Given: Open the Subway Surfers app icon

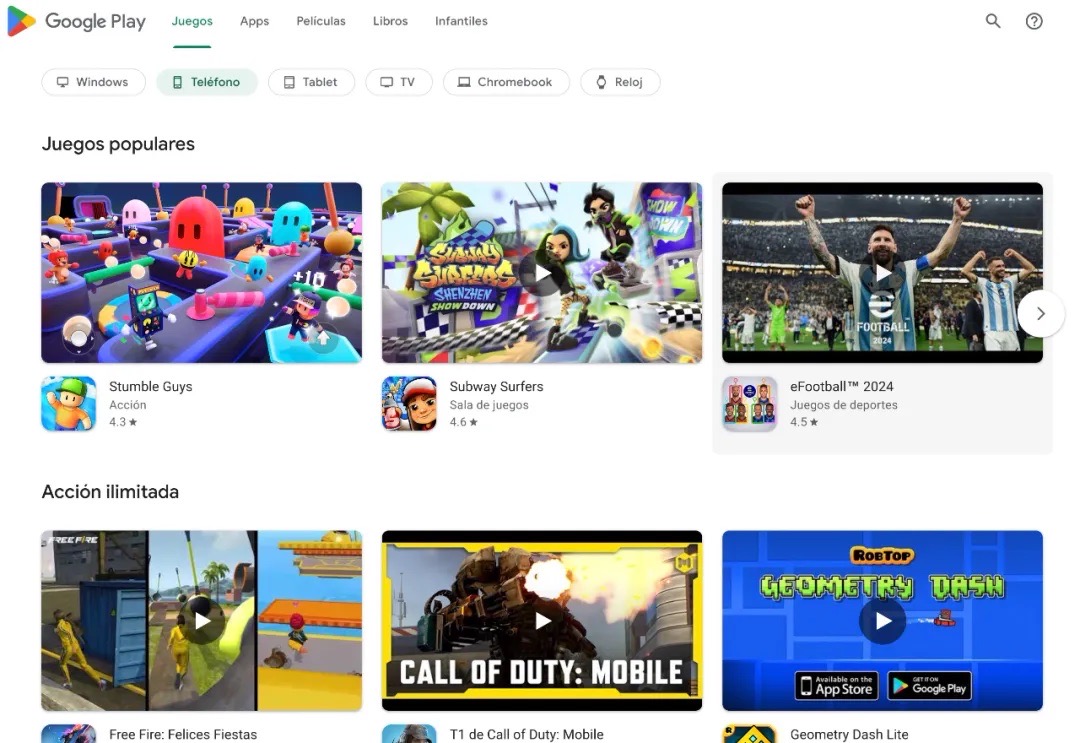Looking at the screenshot, I should point(409,404).
